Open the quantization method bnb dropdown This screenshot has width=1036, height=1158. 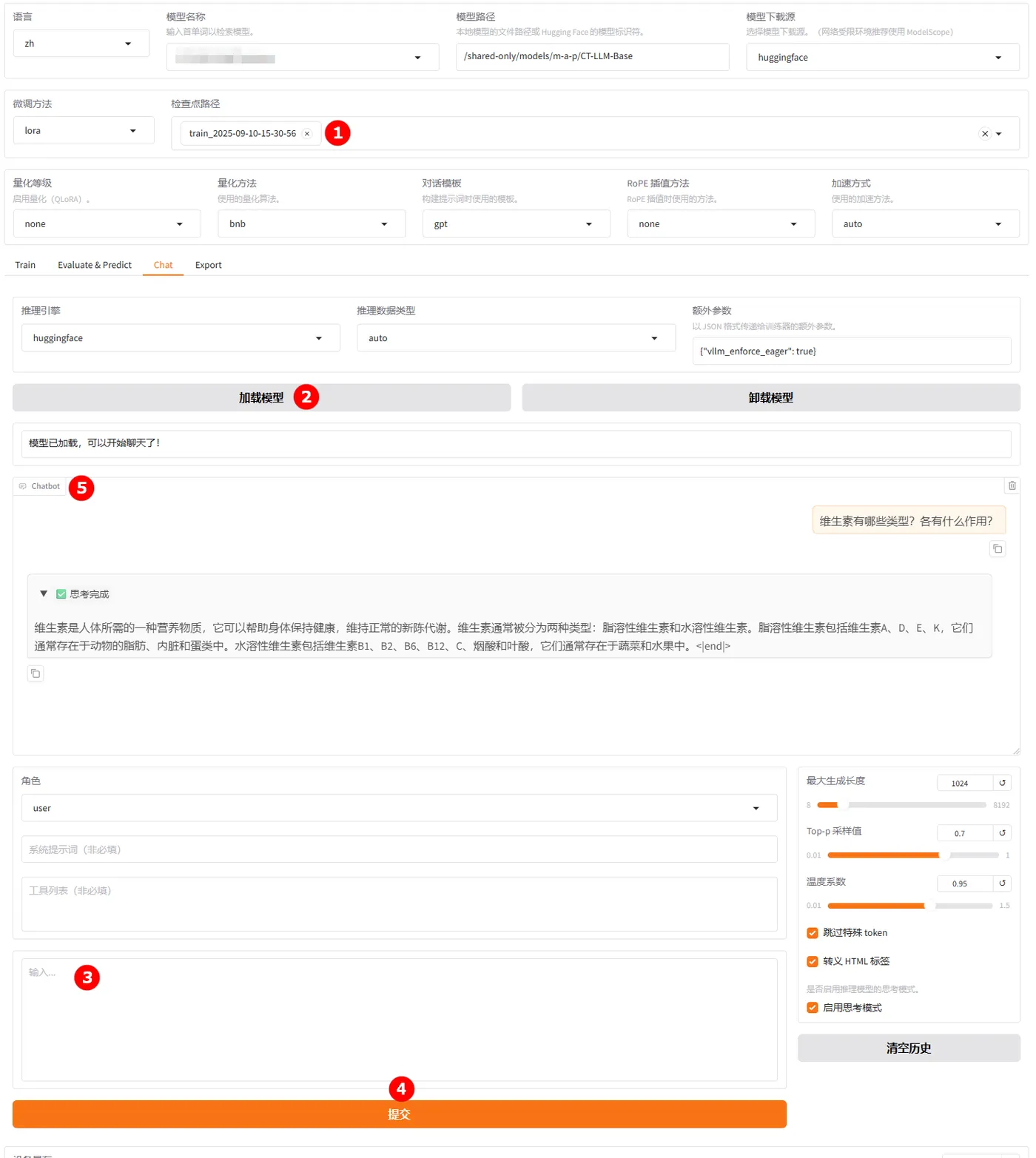point(312,224)
